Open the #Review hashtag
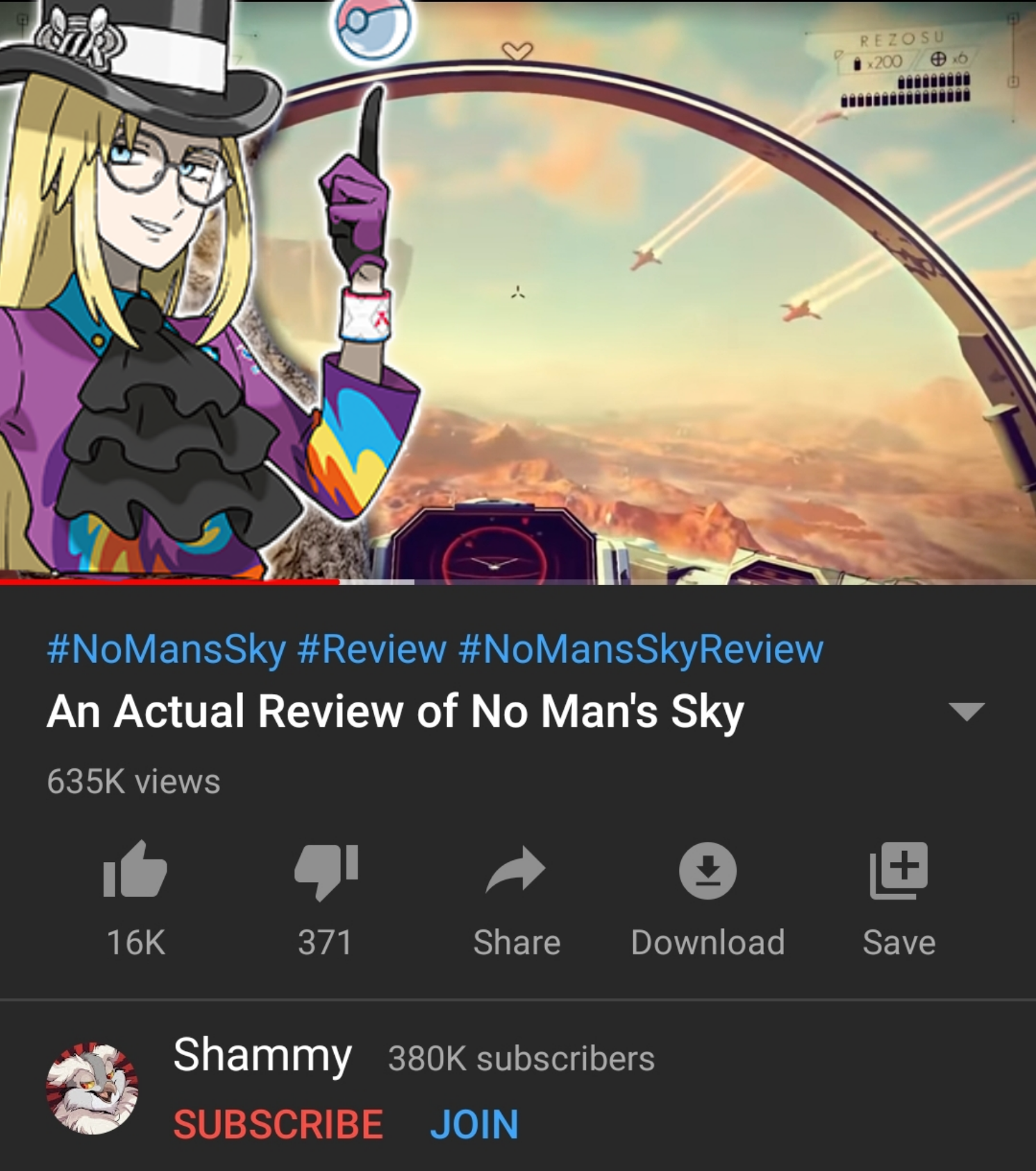Image resolution: width=1036 pixels, height=1171 pixels. (371, 649)
